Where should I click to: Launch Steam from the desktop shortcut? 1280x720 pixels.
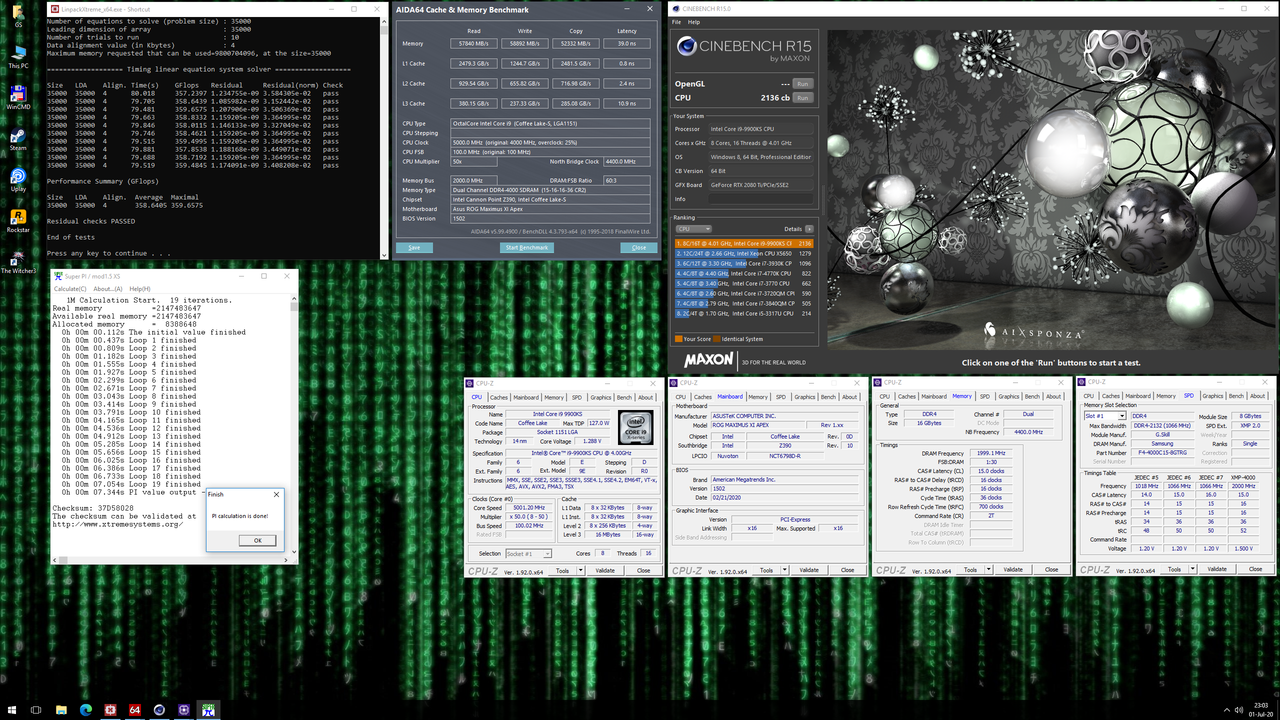[18, 138]
